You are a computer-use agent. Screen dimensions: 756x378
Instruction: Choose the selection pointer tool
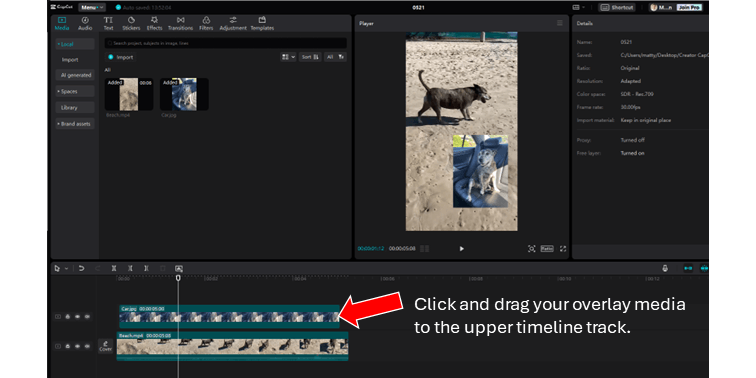point(57,269)
